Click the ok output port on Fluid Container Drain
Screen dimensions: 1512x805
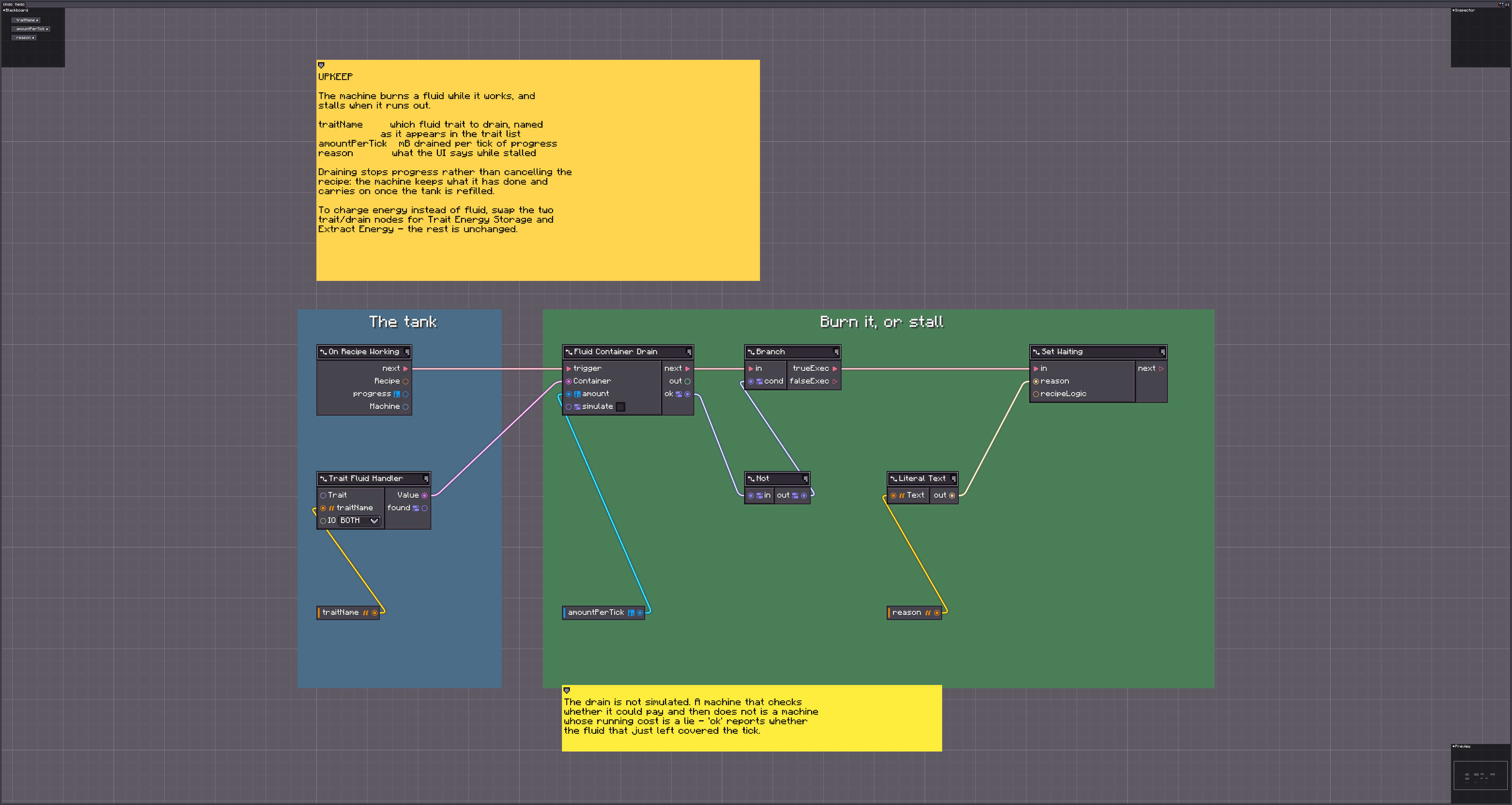tap(687, 394)
